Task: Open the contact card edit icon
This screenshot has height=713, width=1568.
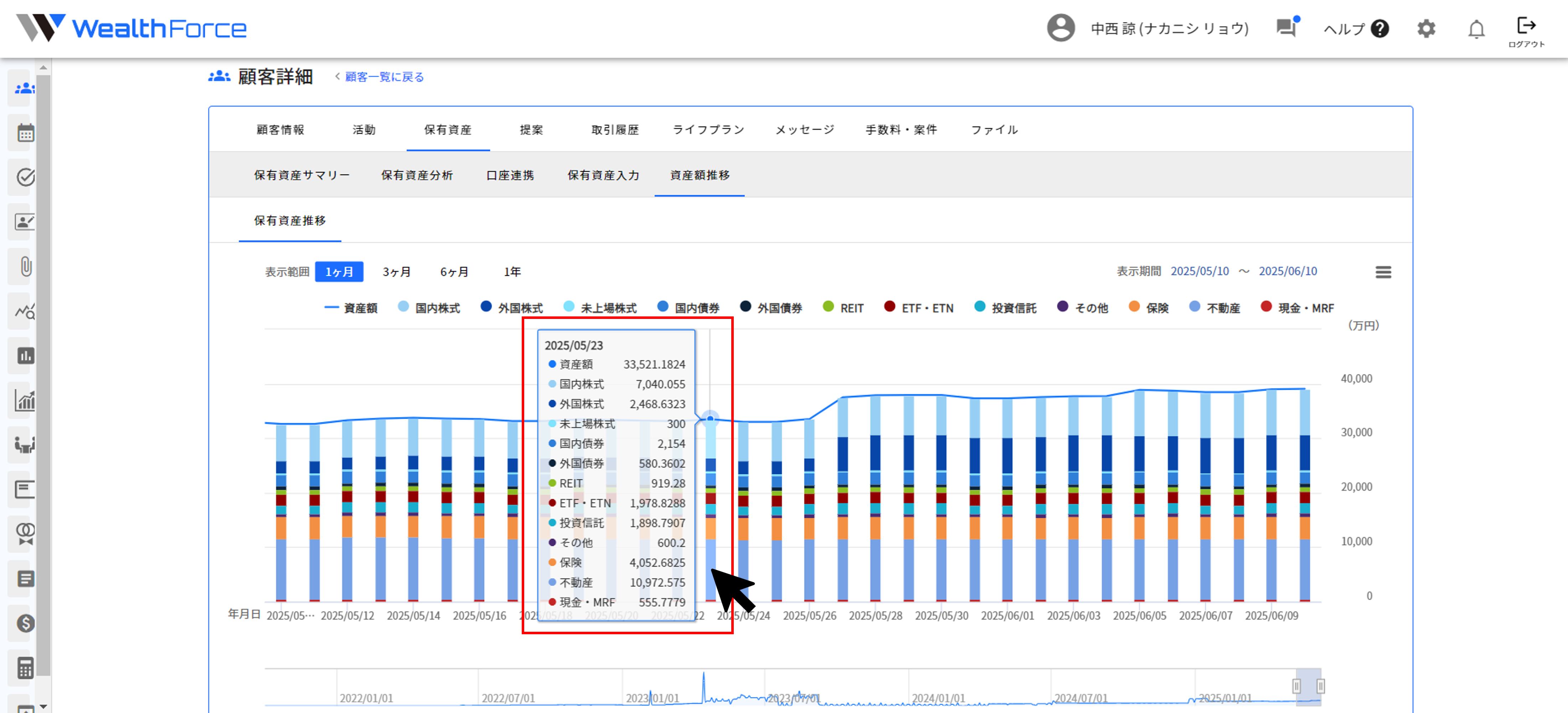Action: click(24, 222)
